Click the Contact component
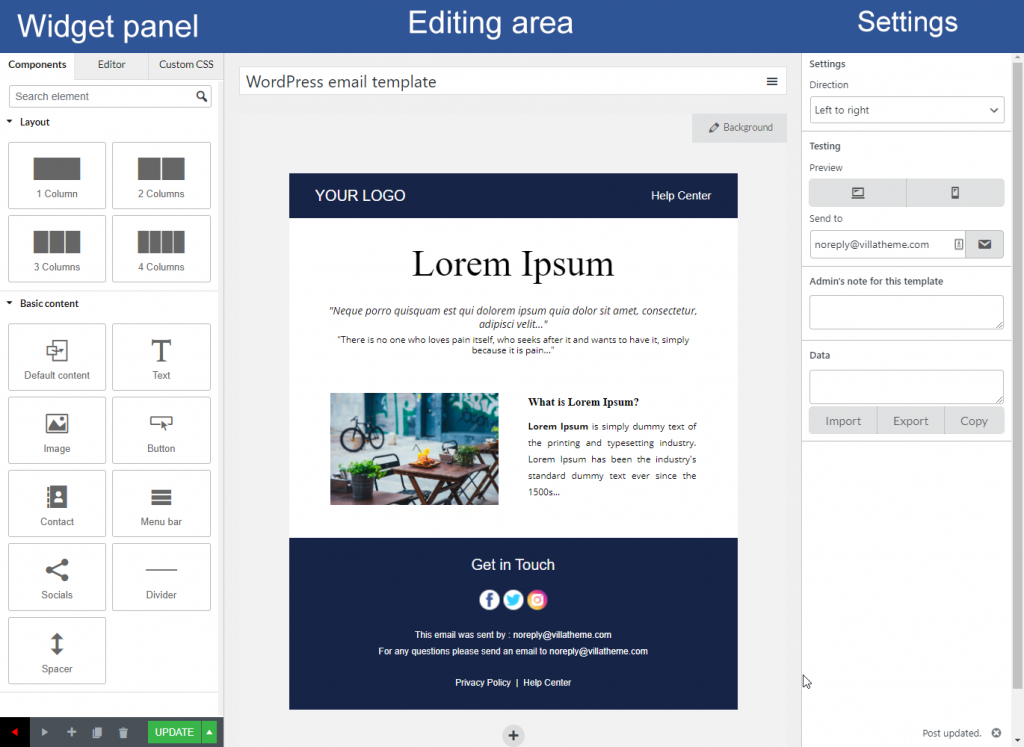The width and height of the screenshot is (1024, 747). pyautogui.click(x=56, y=503)
